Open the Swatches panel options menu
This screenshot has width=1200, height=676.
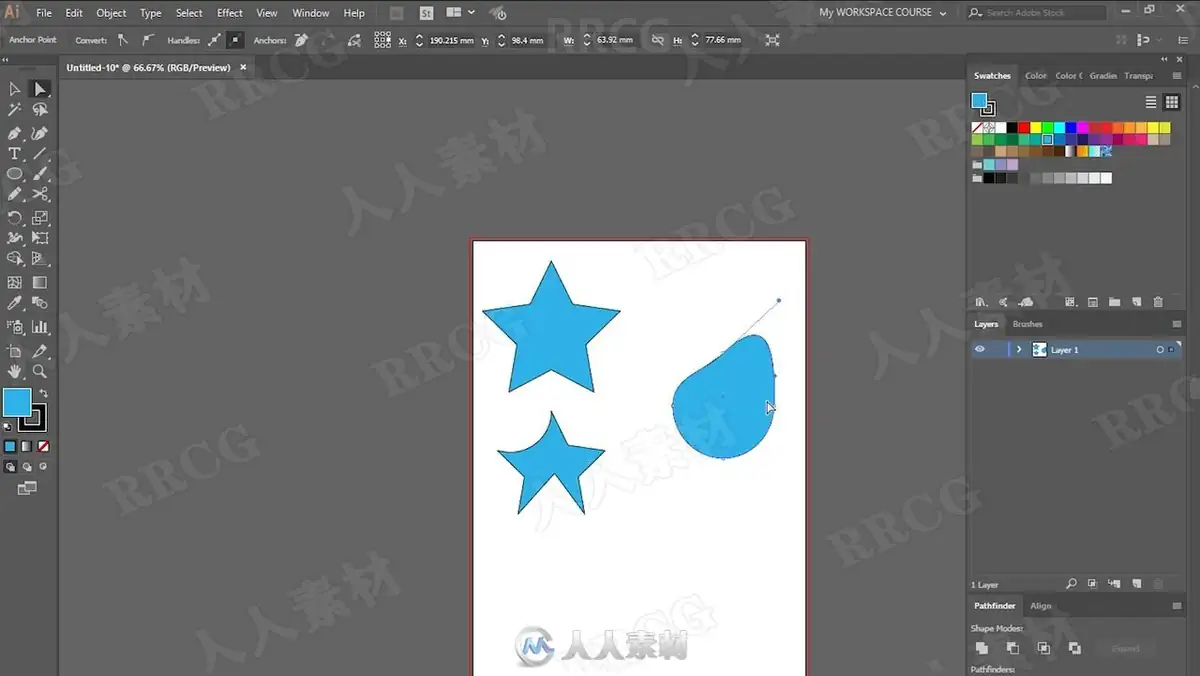(1177, 76)
